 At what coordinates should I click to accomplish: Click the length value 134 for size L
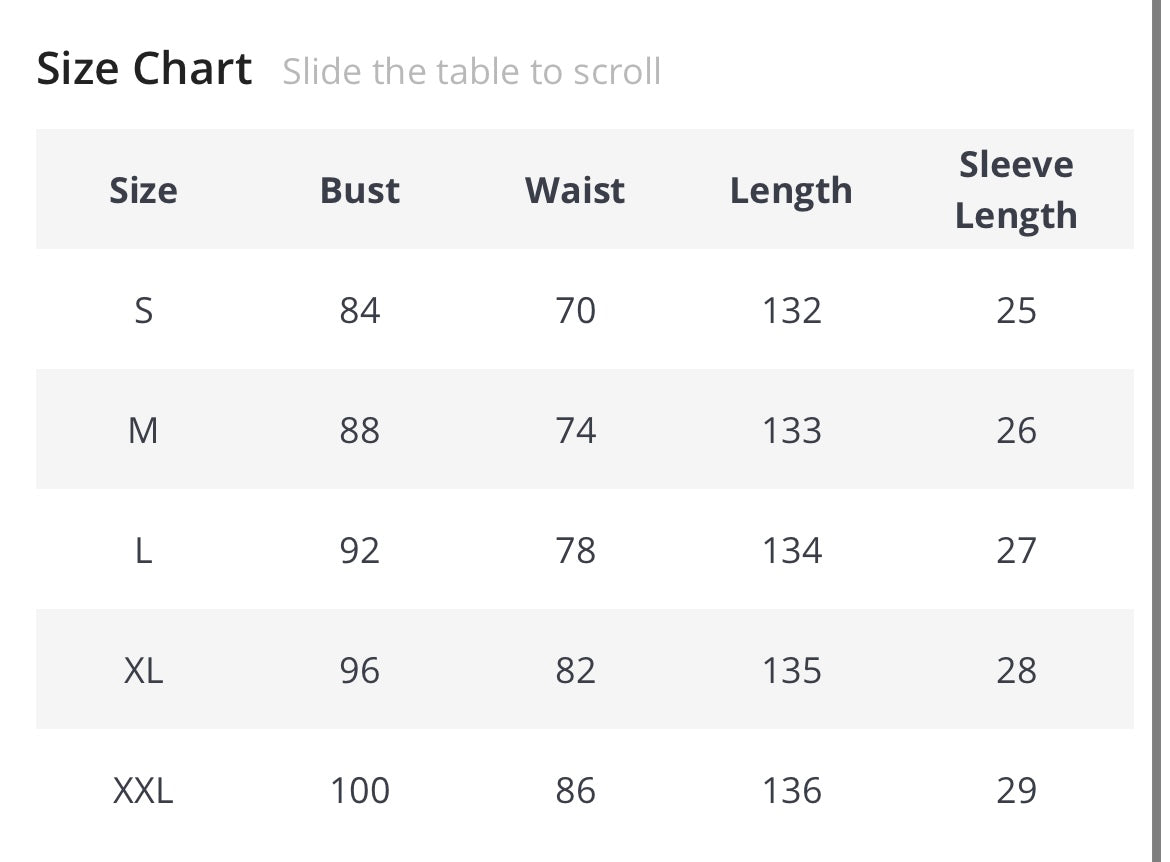tap(791, 551)
